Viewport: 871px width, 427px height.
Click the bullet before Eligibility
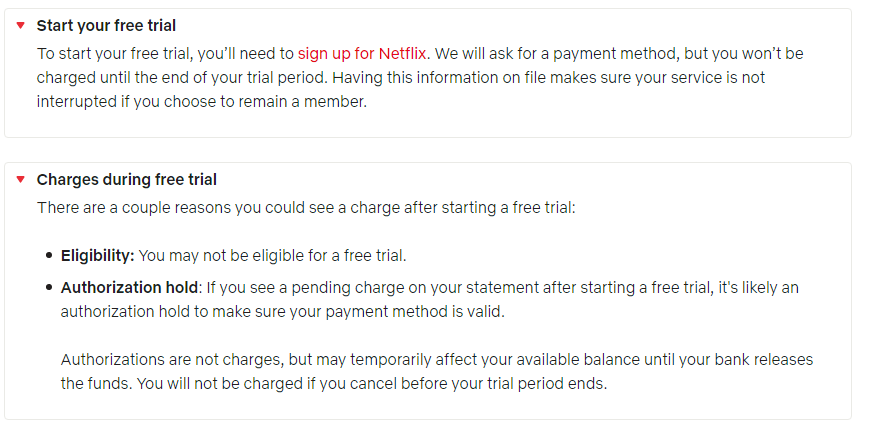(49, 256)
